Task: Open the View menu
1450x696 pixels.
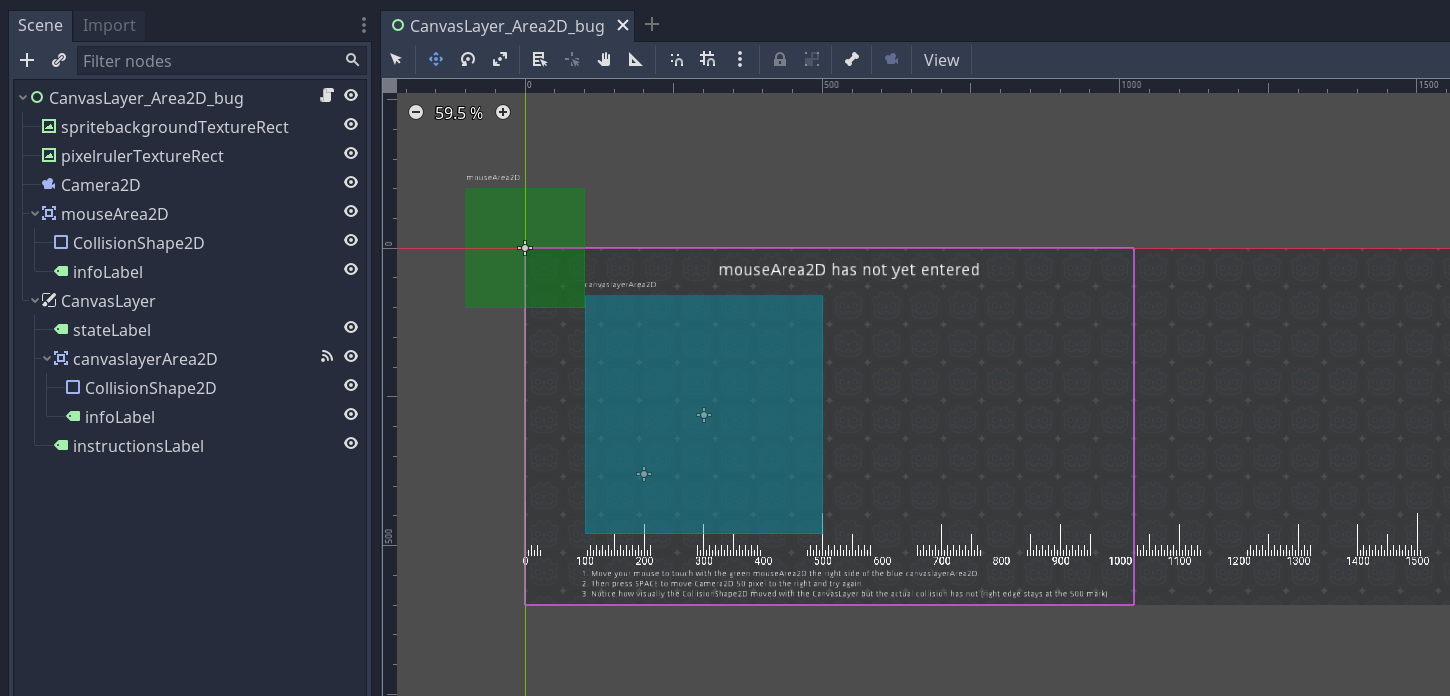Action: coord(940,59)
